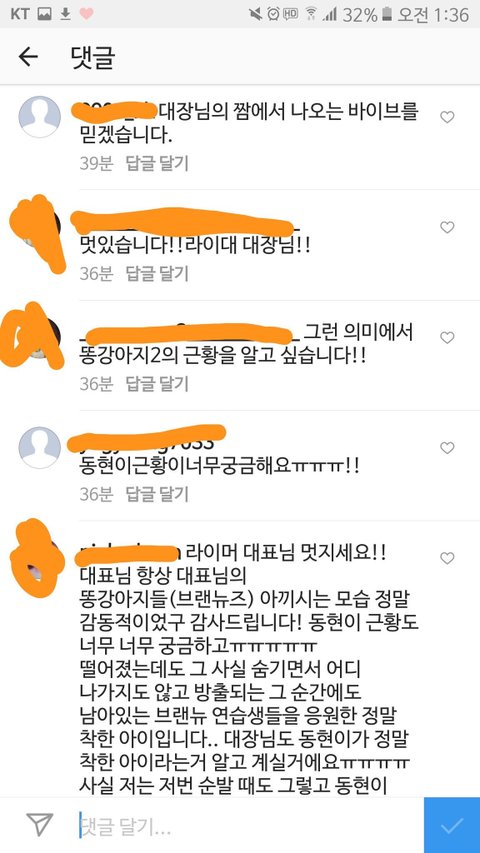The height and width of the screenshot is (853, 480).
Task: Tap the pink heart notification icon
Action: pyautogui.click(x=86, y=14)
